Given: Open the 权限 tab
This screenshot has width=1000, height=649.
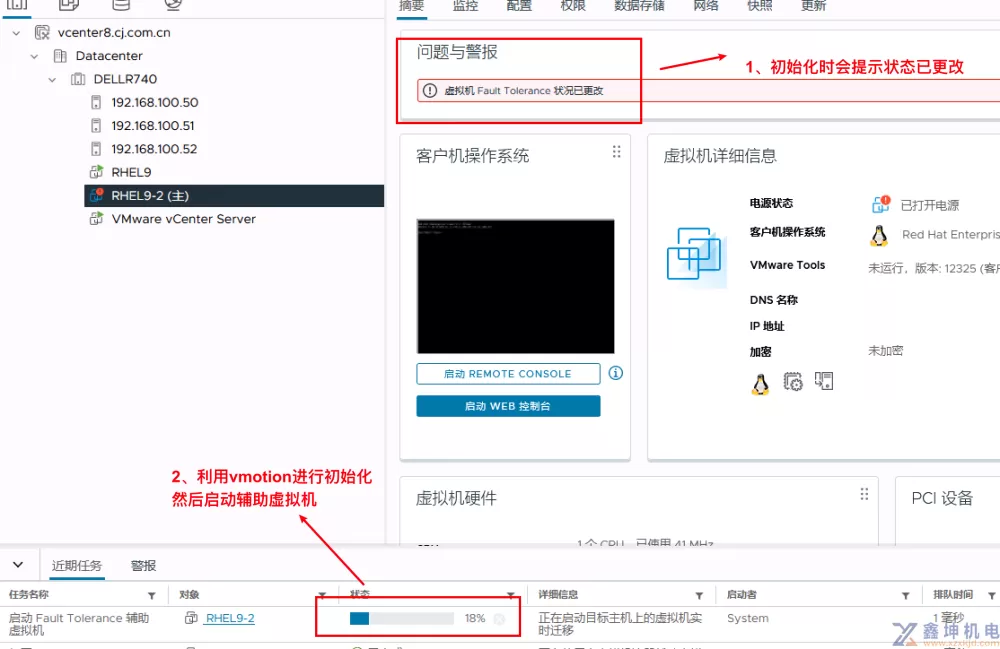Looking at the screenshot, I should coord(573,6).
